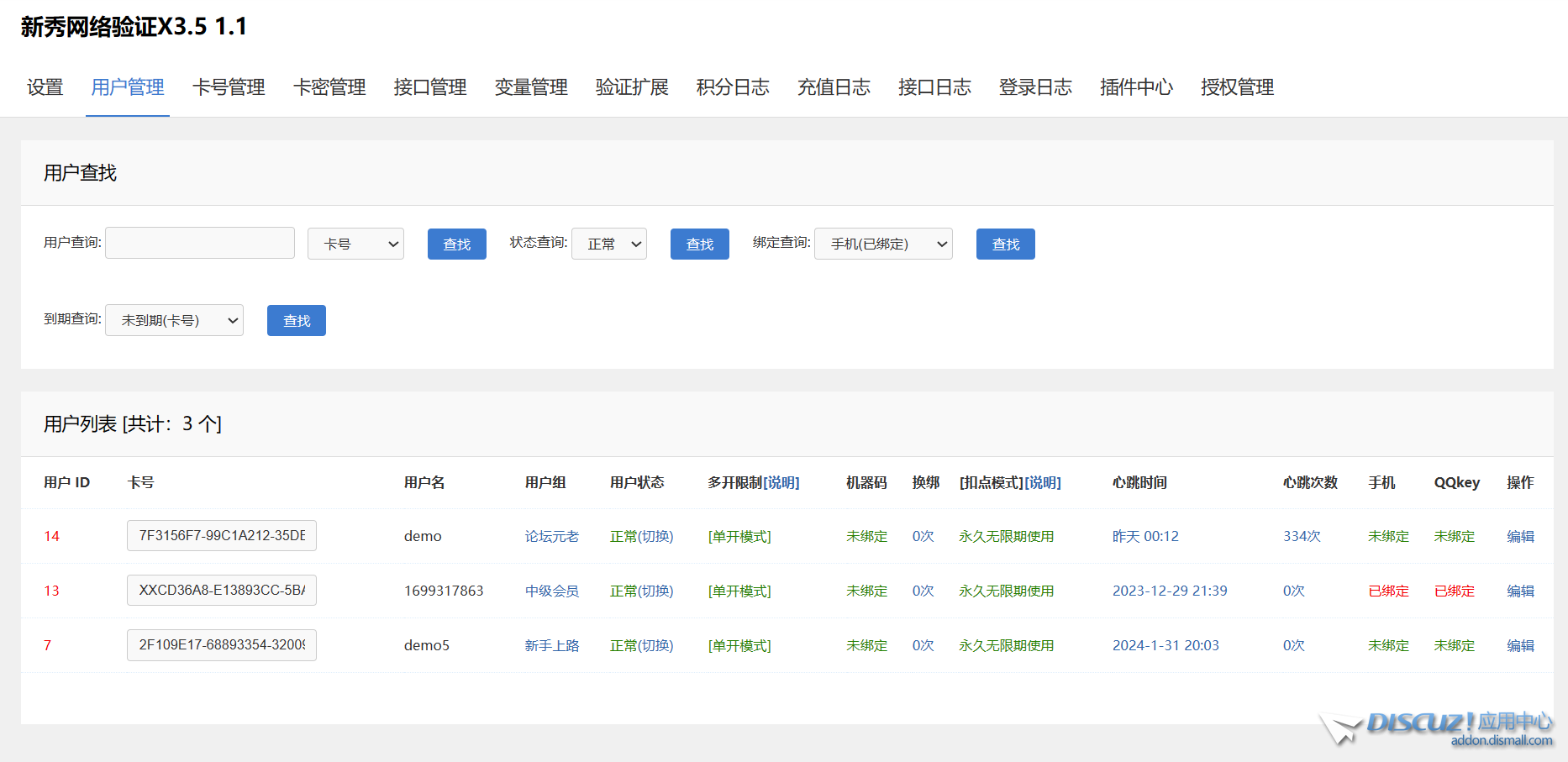Go to the 充值日志 tab

834,87
